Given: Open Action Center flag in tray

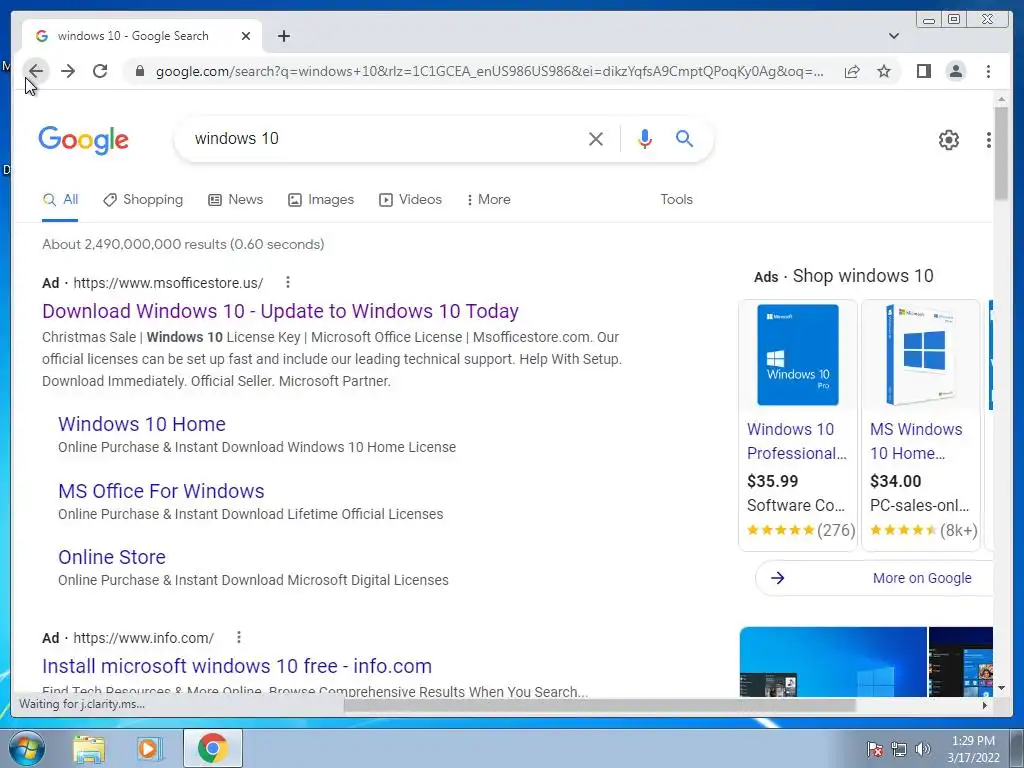Looking at the screenshot, I should [x=874, y=749].
